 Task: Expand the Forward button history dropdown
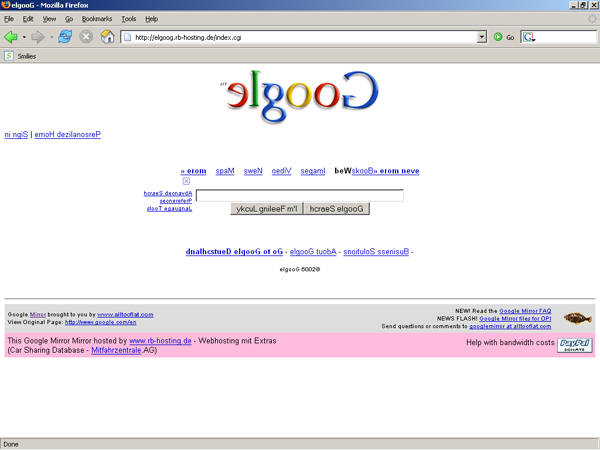pos(51,37)
